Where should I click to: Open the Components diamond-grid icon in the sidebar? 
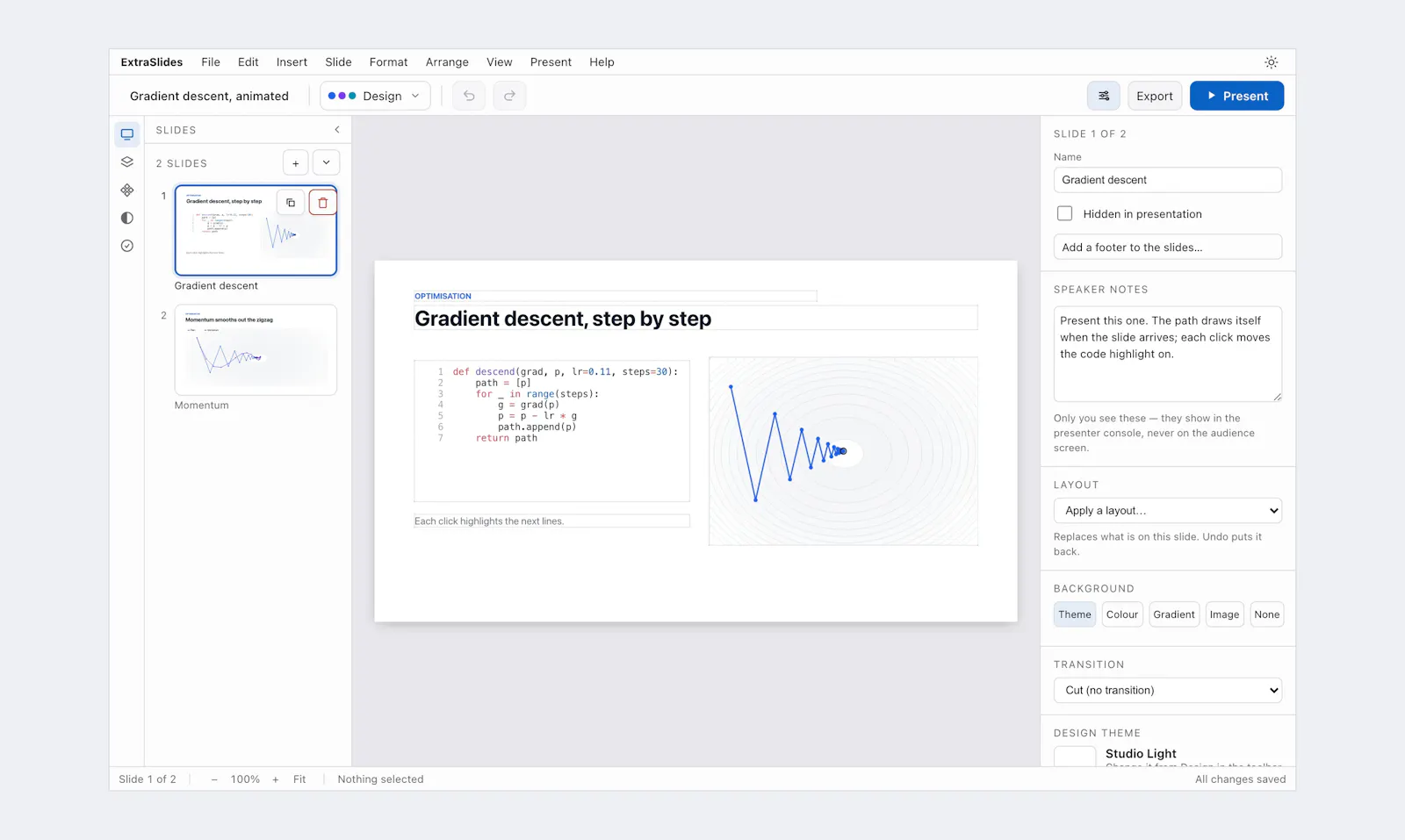coord(127,190)
